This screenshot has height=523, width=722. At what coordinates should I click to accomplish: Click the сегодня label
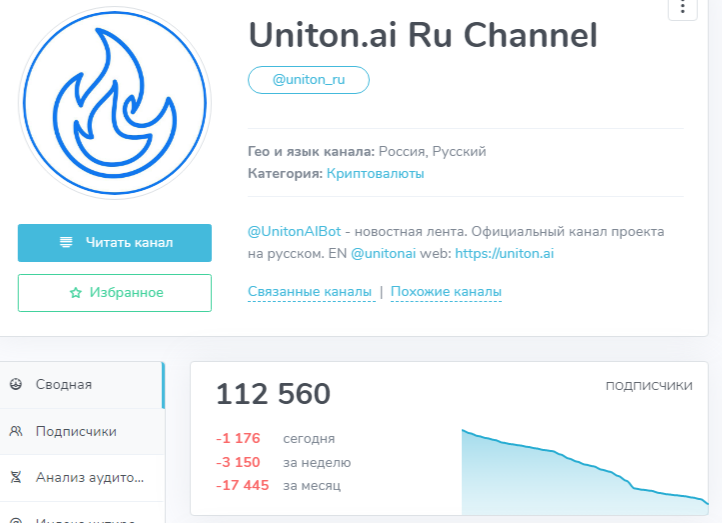309,439
